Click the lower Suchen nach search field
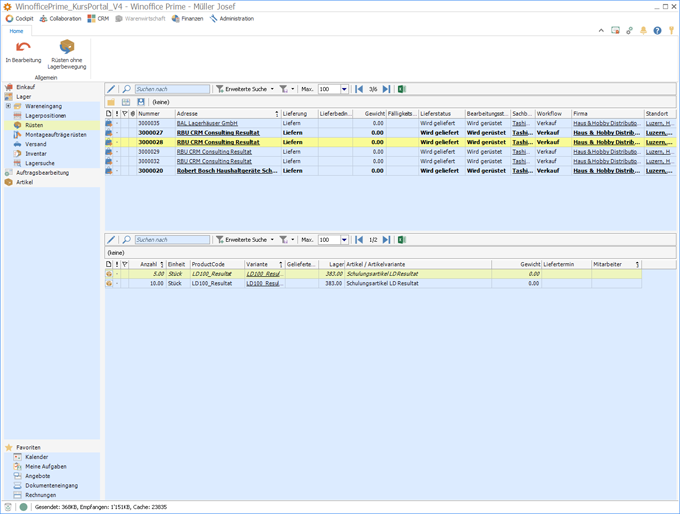The width and height of the screenshot is (680, 514). tap(172, 239)
